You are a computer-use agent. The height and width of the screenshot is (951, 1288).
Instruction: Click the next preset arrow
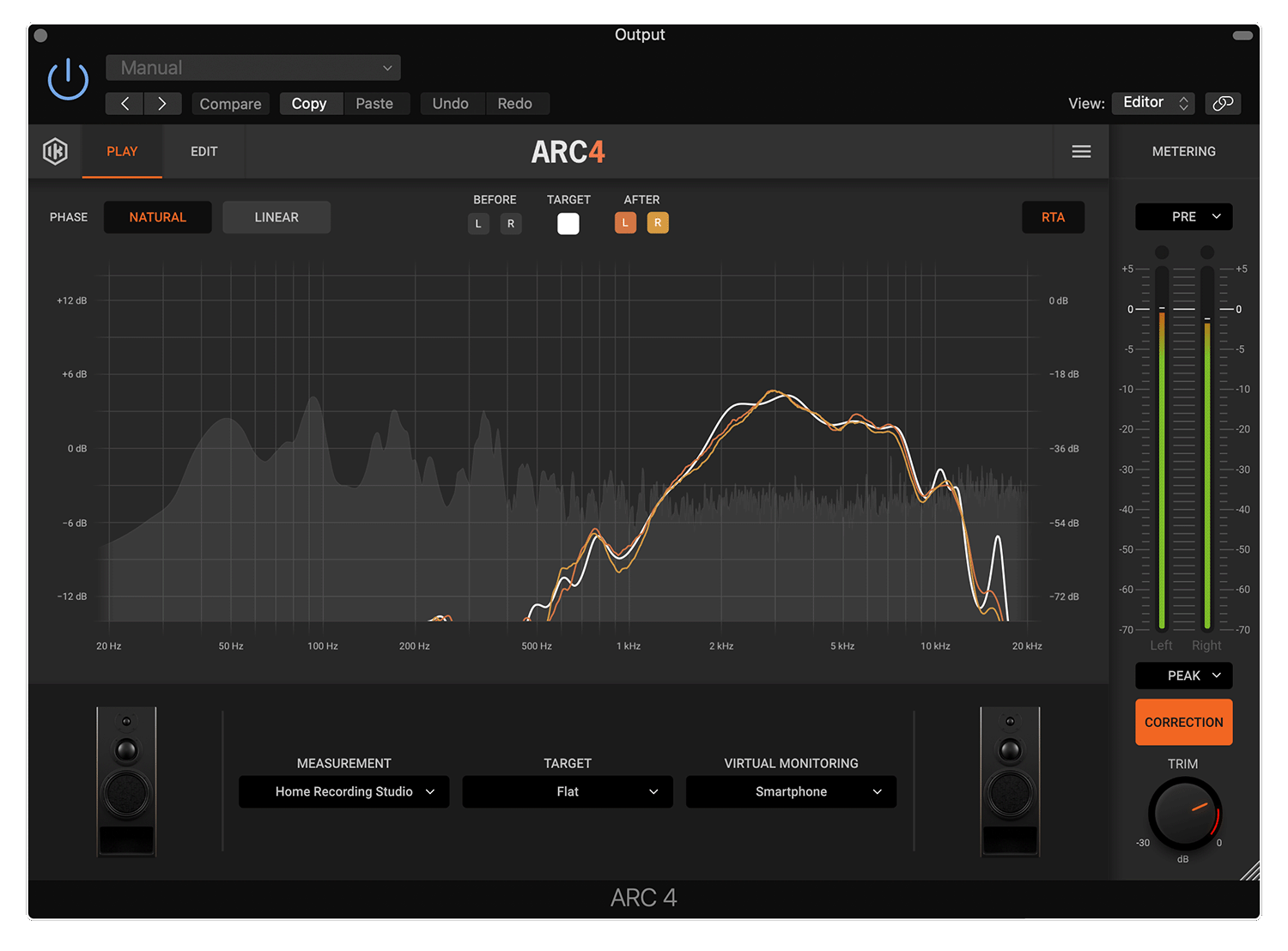tap(163, 103)
